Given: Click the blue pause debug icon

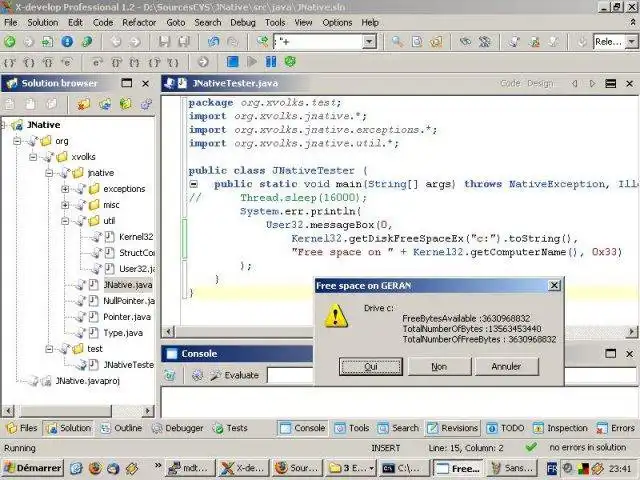Looking at the screenshot, I should (x=271, y=62).
